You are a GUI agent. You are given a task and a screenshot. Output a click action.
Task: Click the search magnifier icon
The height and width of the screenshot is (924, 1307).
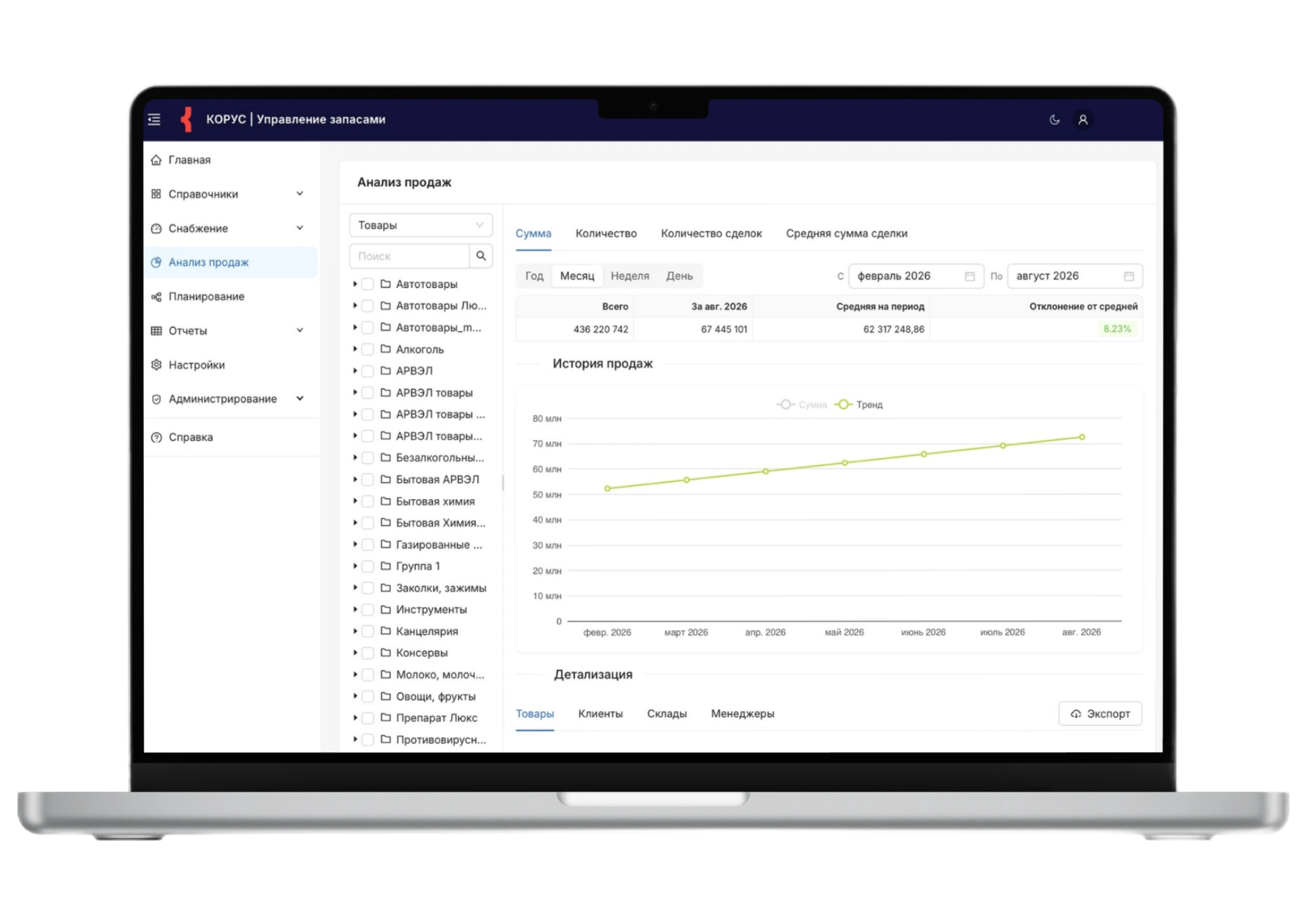pos(481,256)
